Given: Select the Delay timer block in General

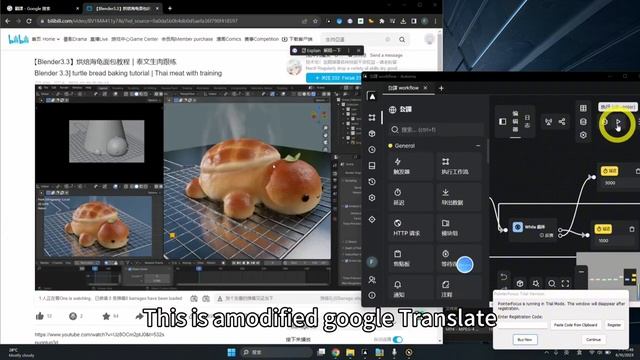Looking at the screenshot, I should tap(411, 197).
